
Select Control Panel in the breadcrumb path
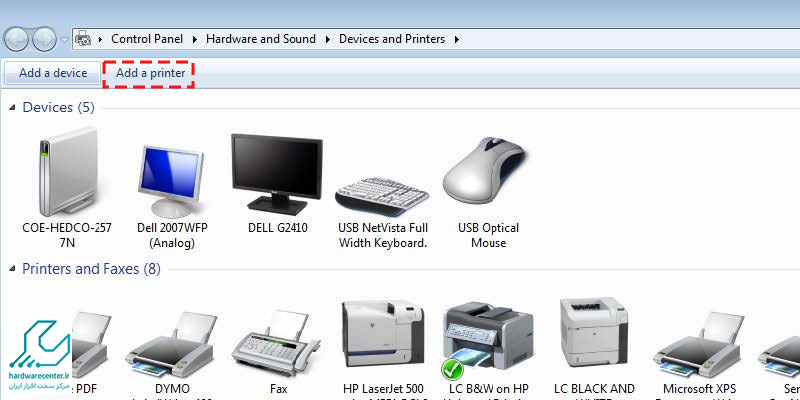pyautogui.click(x=147, y=39)
